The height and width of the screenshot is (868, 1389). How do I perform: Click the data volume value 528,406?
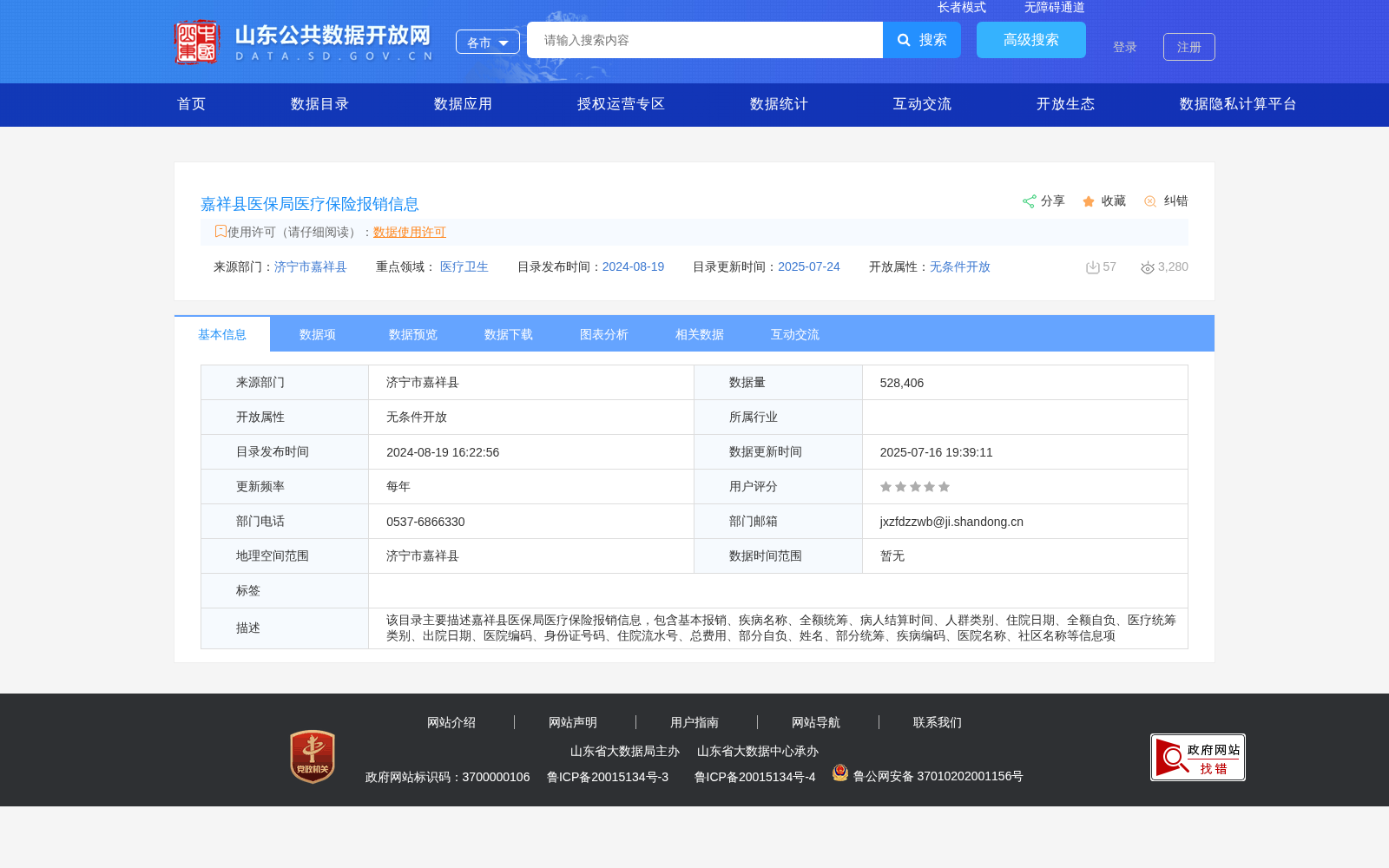(x=902, y=383)
